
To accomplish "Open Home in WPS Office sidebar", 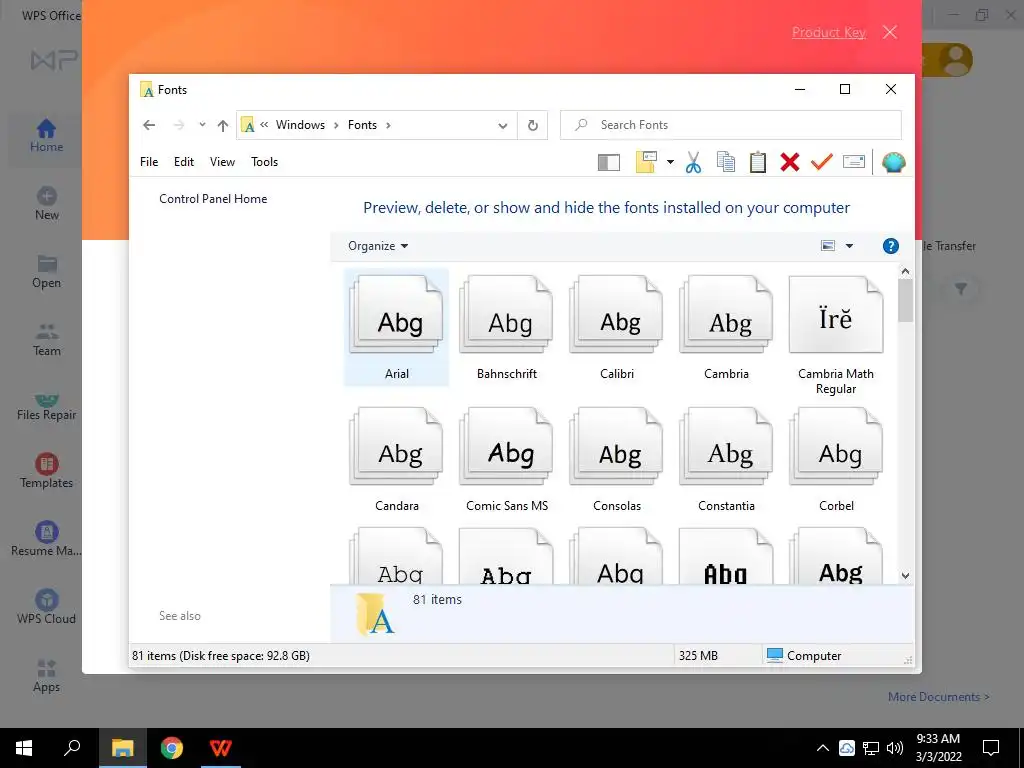I will (46, 136).
